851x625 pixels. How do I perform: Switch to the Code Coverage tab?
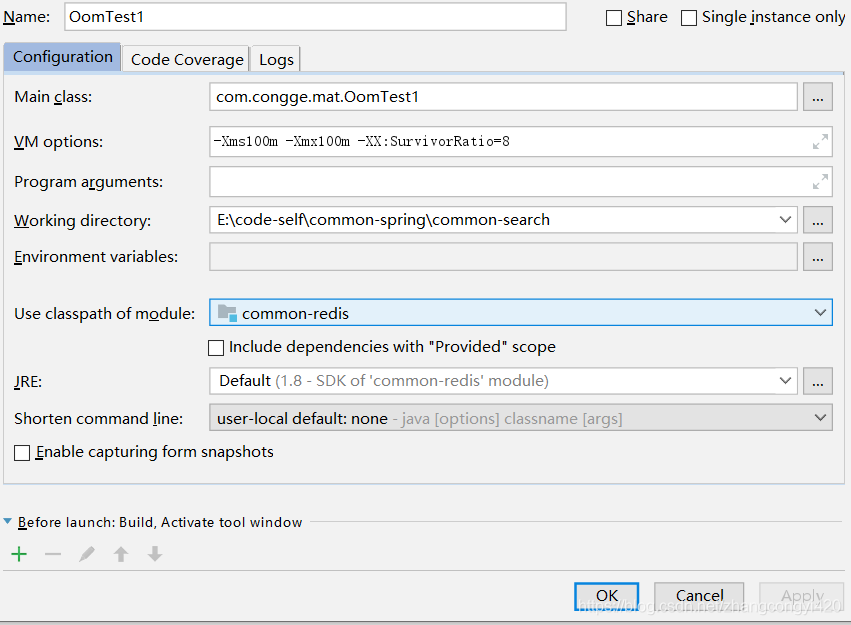pos(187,59)
